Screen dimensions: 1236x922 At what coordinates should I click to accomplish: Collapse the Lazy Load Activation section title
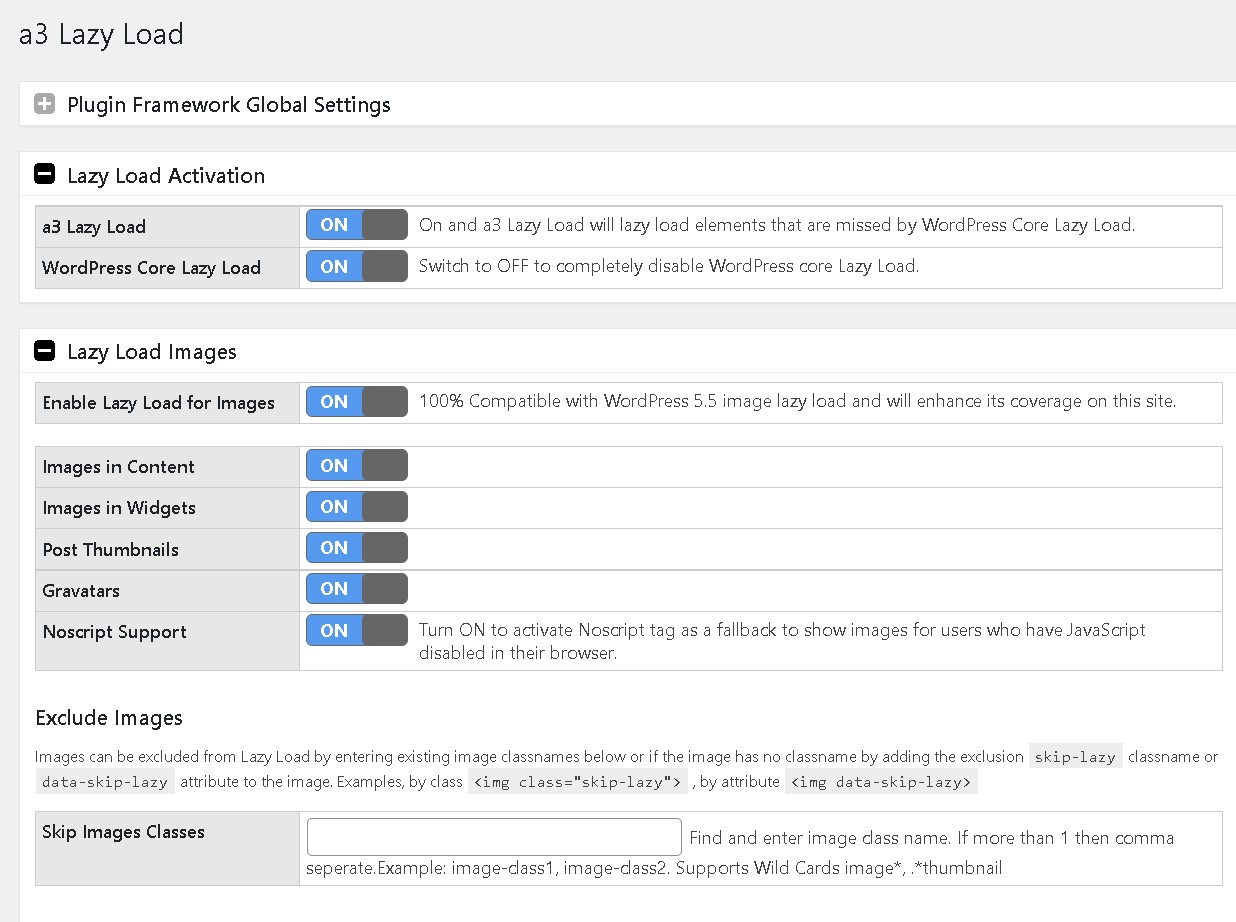tap(166, 176)
